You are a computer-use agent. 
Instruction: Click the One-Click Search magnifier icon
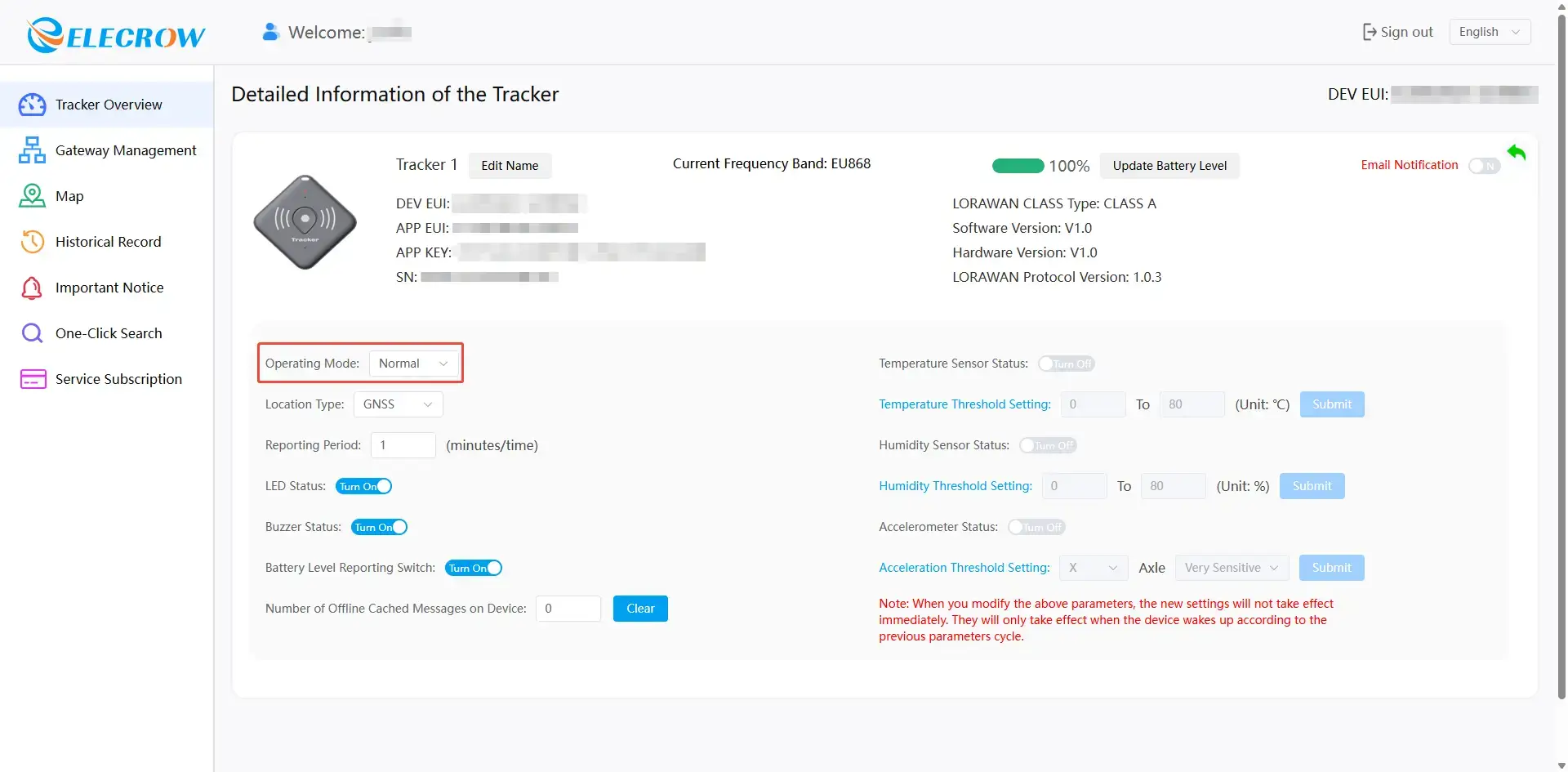32,333
